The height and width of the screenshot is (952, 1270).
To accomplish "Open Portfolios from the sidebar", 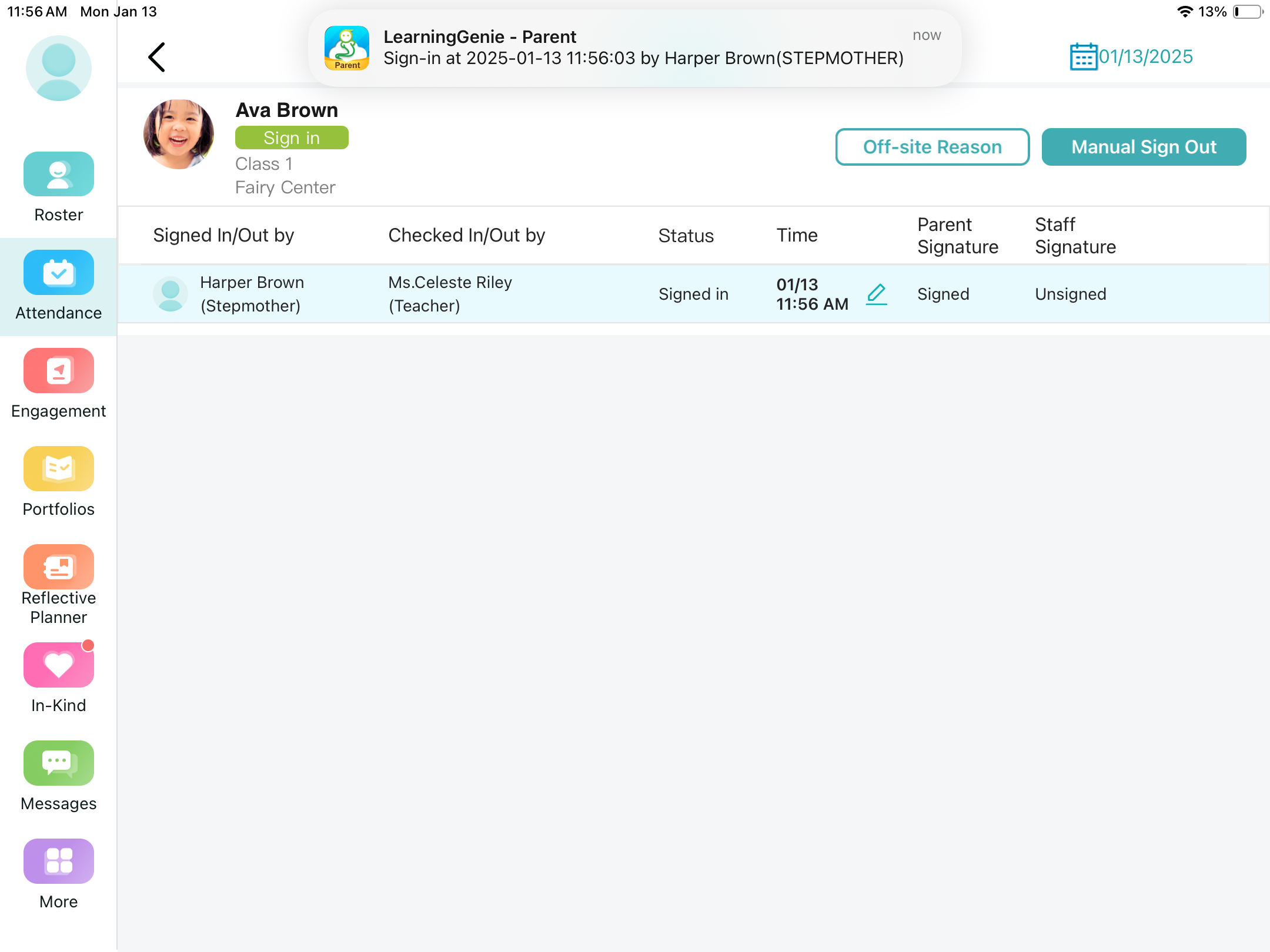I will pyautogui.click(x=59, y=482).
